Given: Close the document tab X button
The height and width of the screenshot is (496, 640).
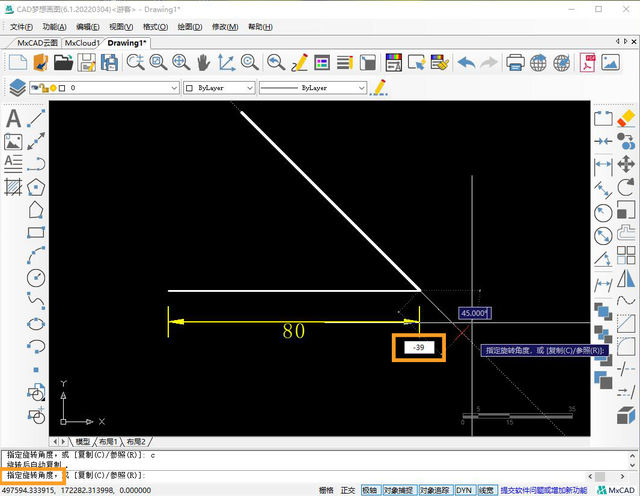Looking at the screenshot, I should click(x=634, y=42).
